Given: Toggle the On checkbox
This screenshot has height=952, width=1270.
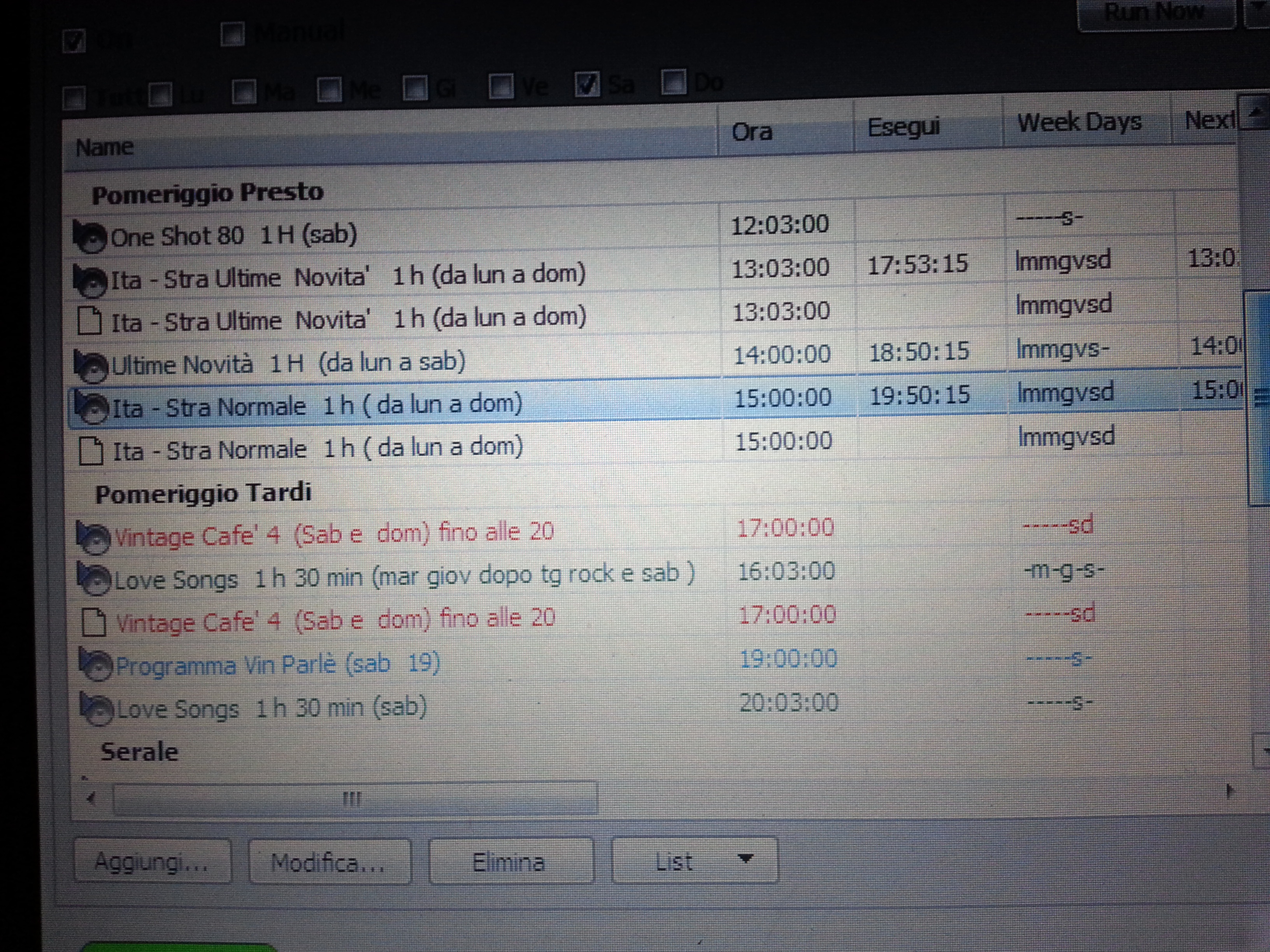Looking at the screenshot, I should pos(74,41).
